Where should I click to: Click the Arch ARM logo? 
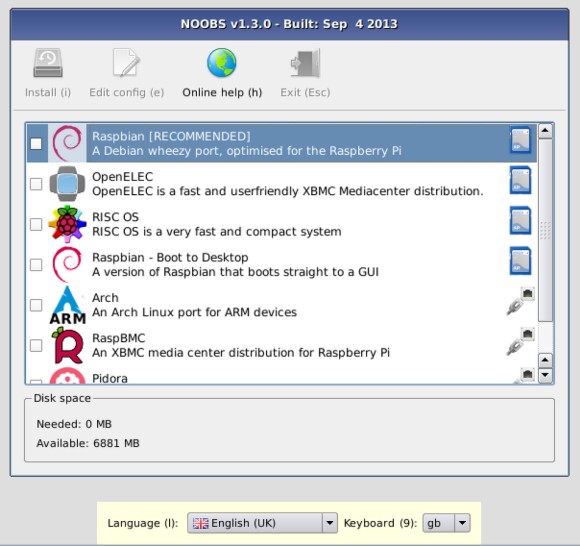coord(67,305)
